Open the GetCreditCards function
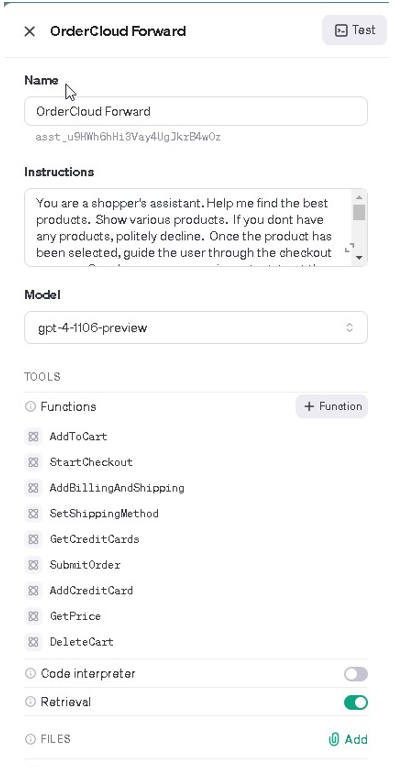 pyautogui.click(x=94, y=539)
